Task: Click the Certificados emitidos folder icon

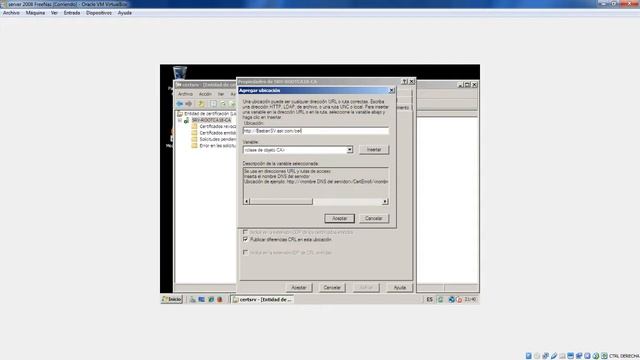Action: point(194,133)
